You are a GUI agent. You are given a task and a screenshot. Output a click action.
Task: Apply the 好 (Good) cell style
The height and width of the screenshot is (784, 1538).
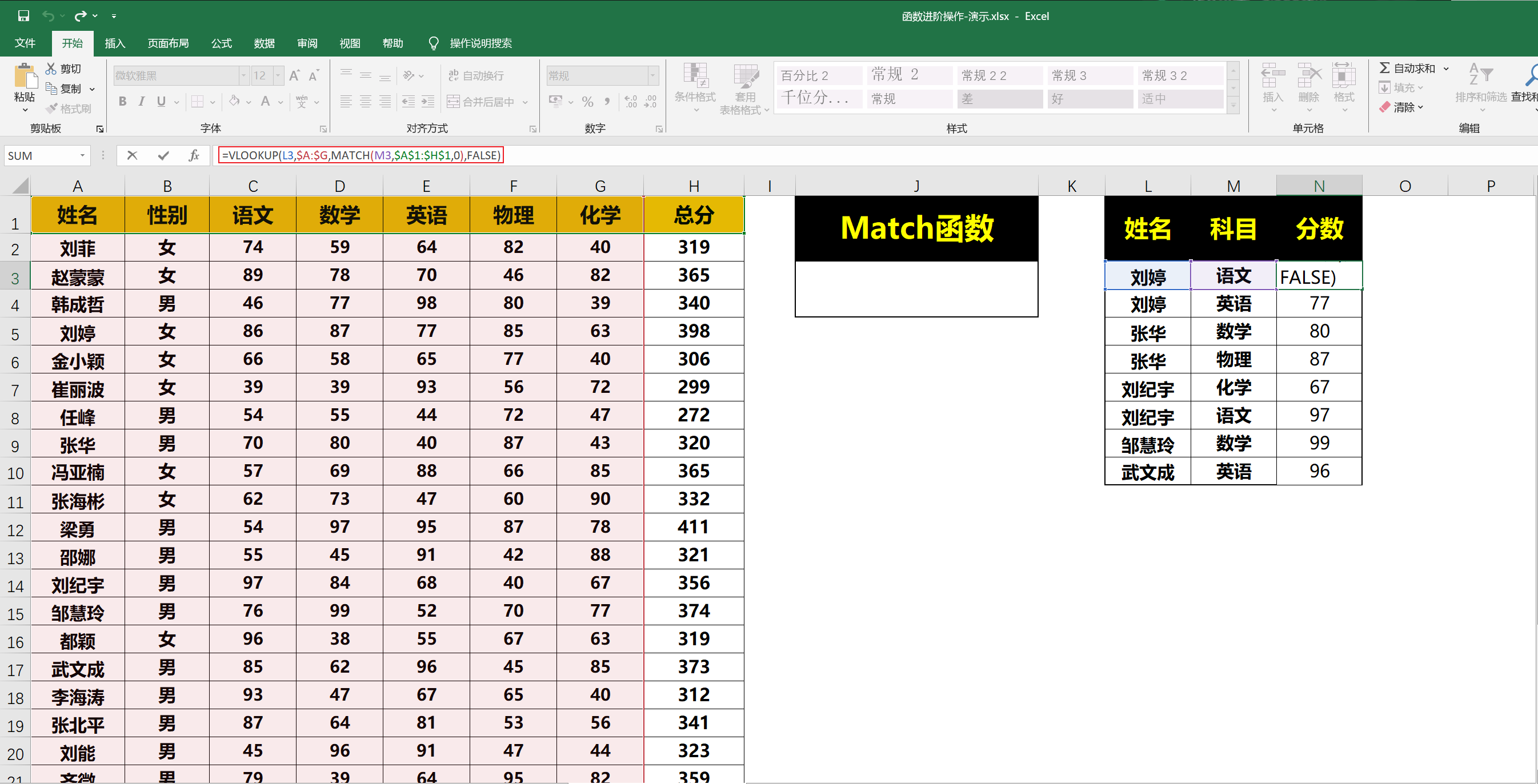point(1090,99)
